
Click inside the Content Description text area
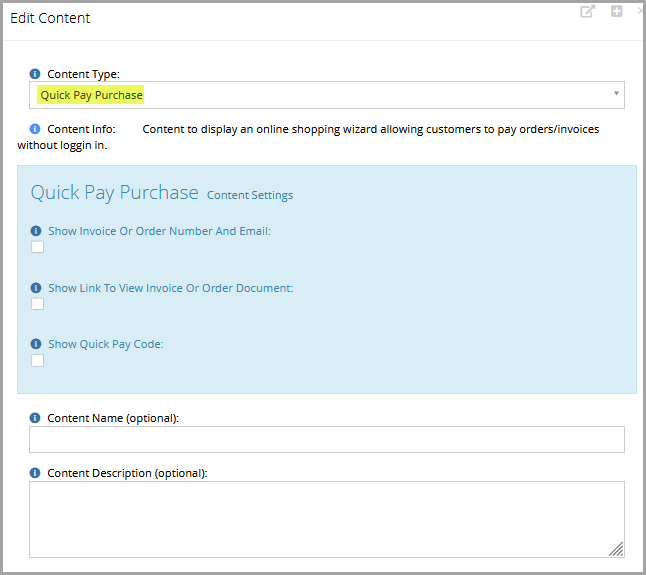(327, 519)
